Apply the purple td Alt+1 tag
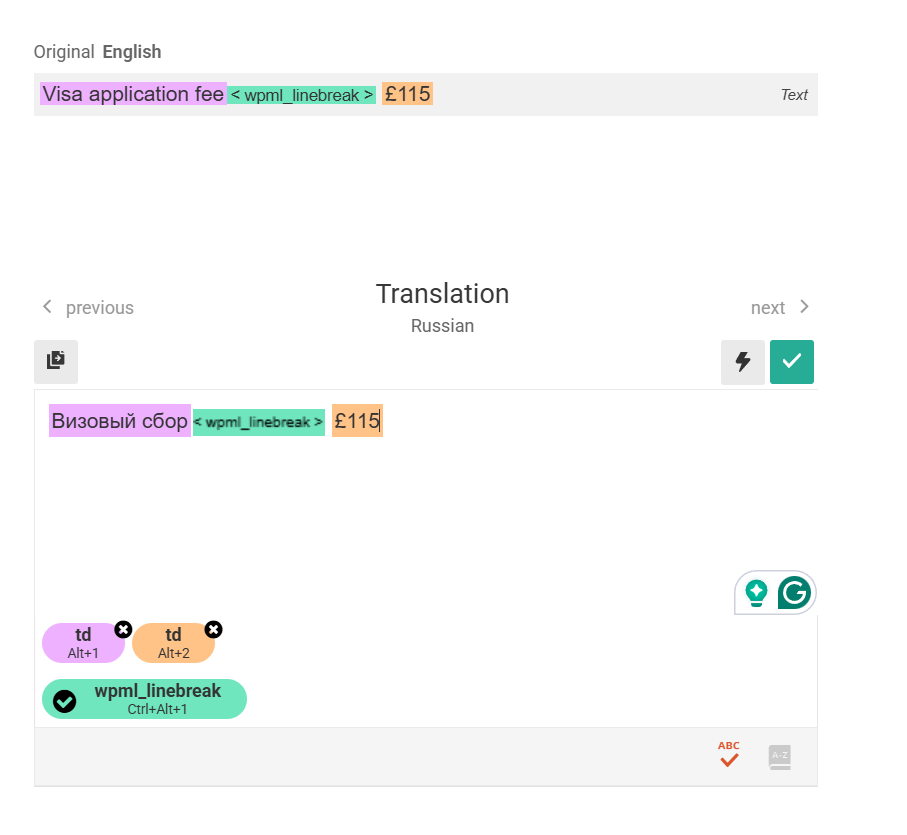Screen dimensions: 907x835 point(83,642)
